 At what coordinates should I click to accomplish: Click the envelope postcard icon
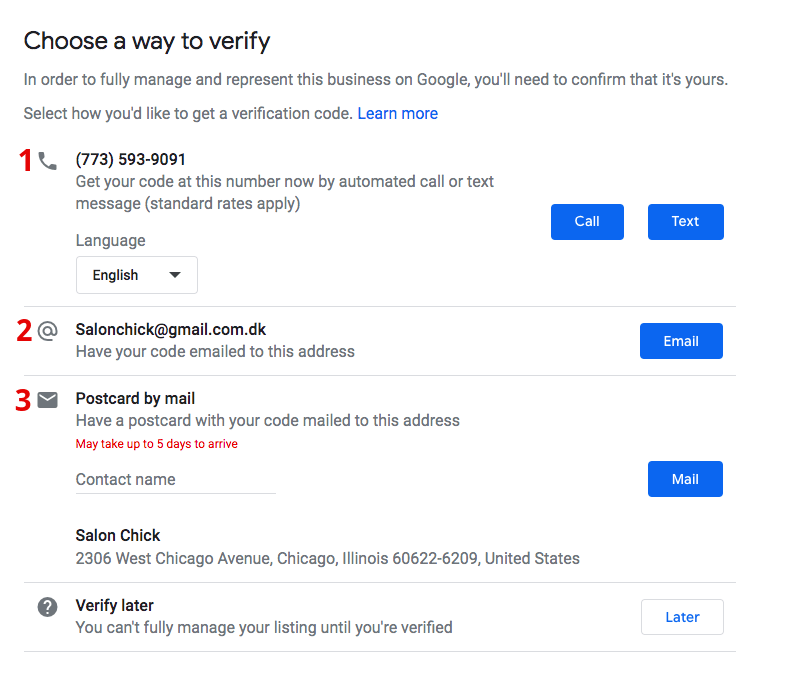(x=48, y=400)
